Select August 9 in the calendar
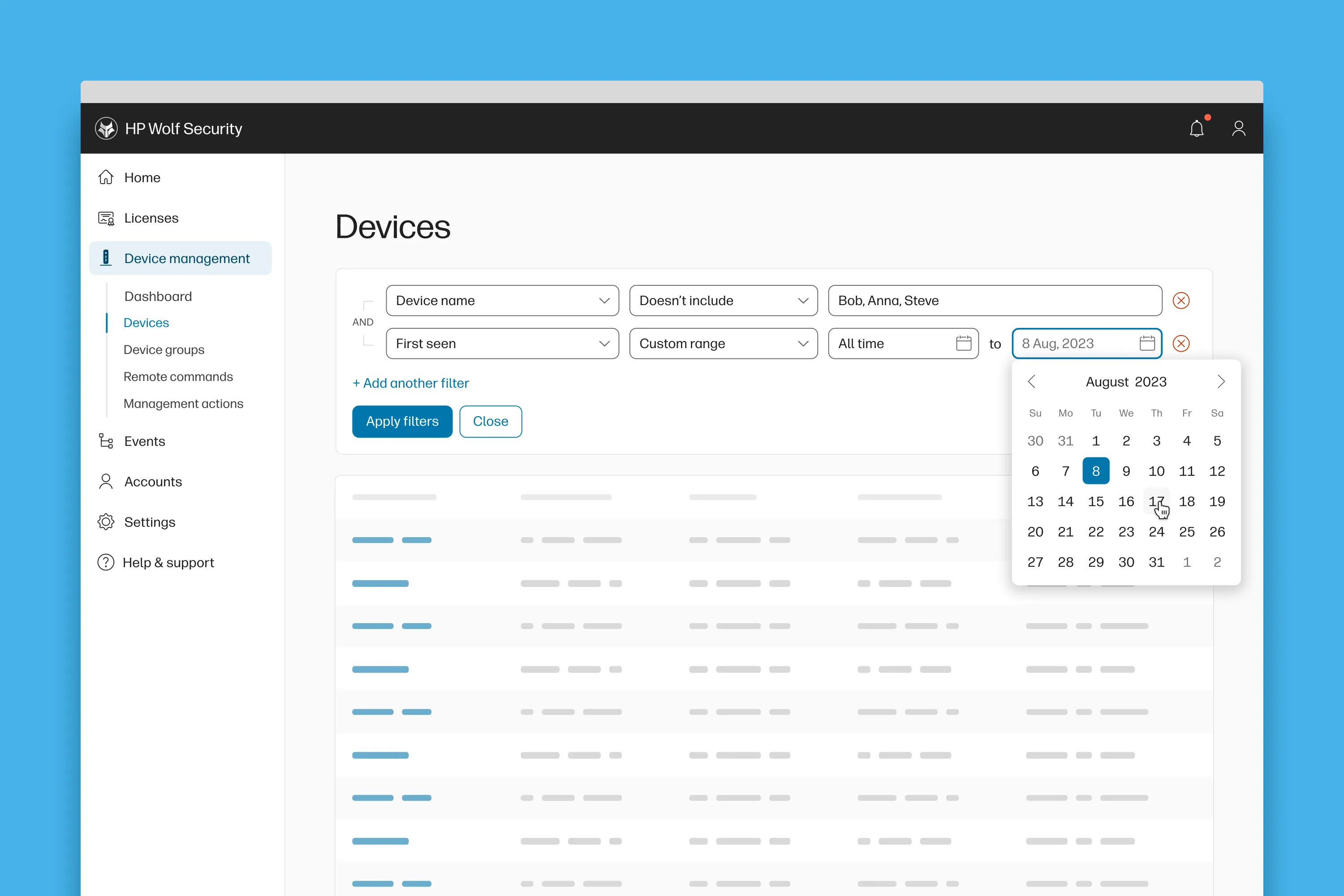The width and height of the screenshot is (1344, 896). click(x=1126, y=471)
